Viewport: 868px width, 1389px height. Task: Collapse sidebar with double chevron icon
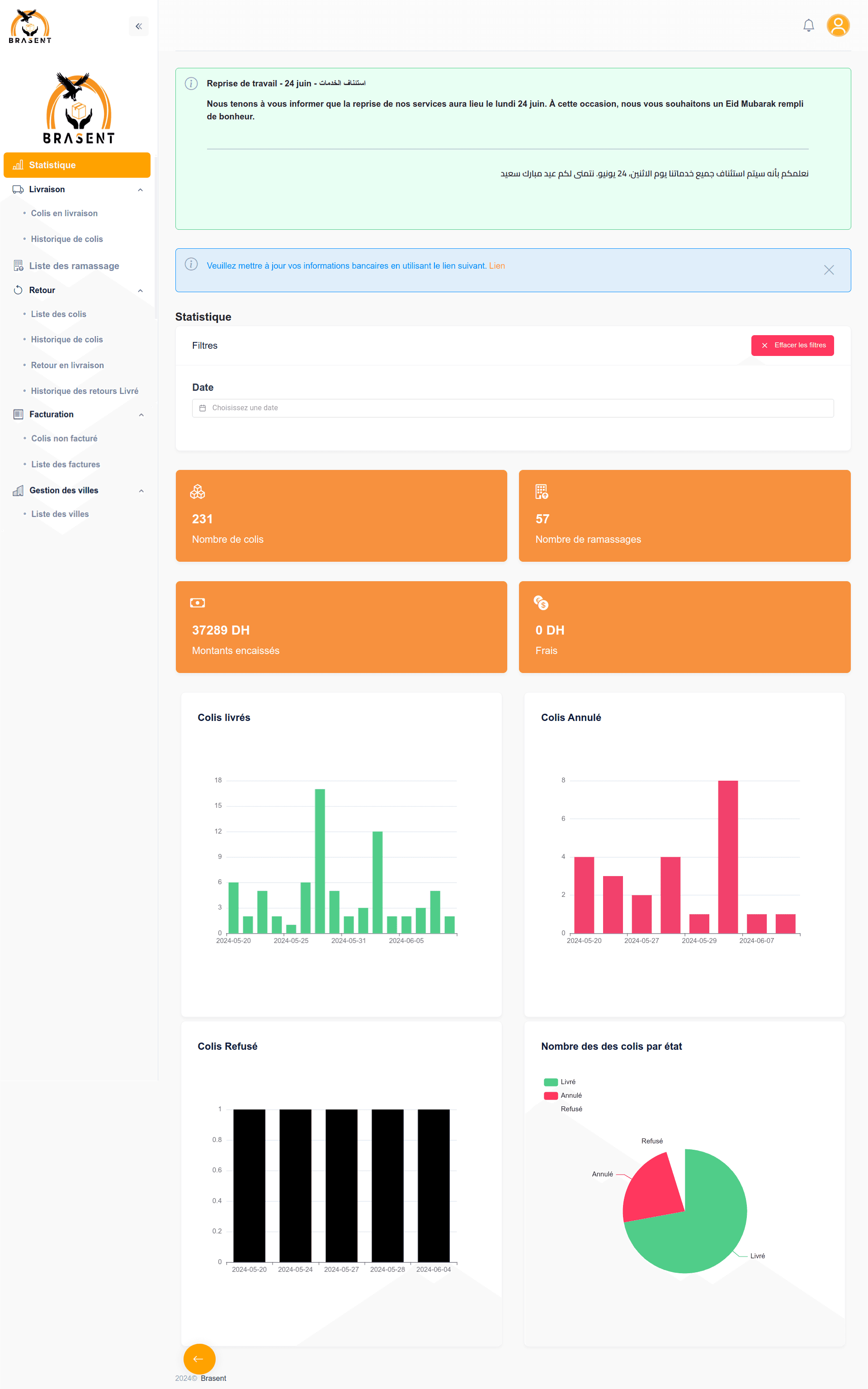point(138,26)
